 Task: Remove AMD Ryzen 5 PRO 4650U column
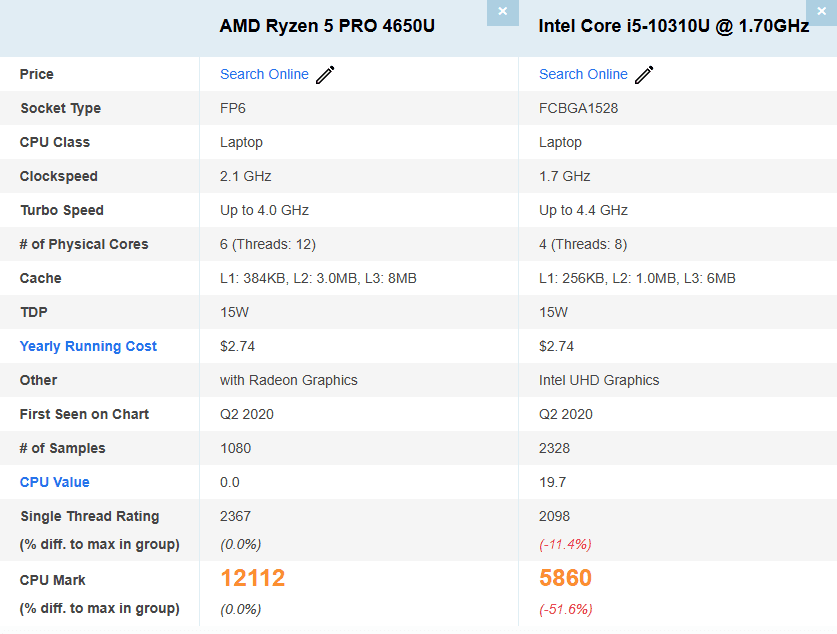[502, 12]
